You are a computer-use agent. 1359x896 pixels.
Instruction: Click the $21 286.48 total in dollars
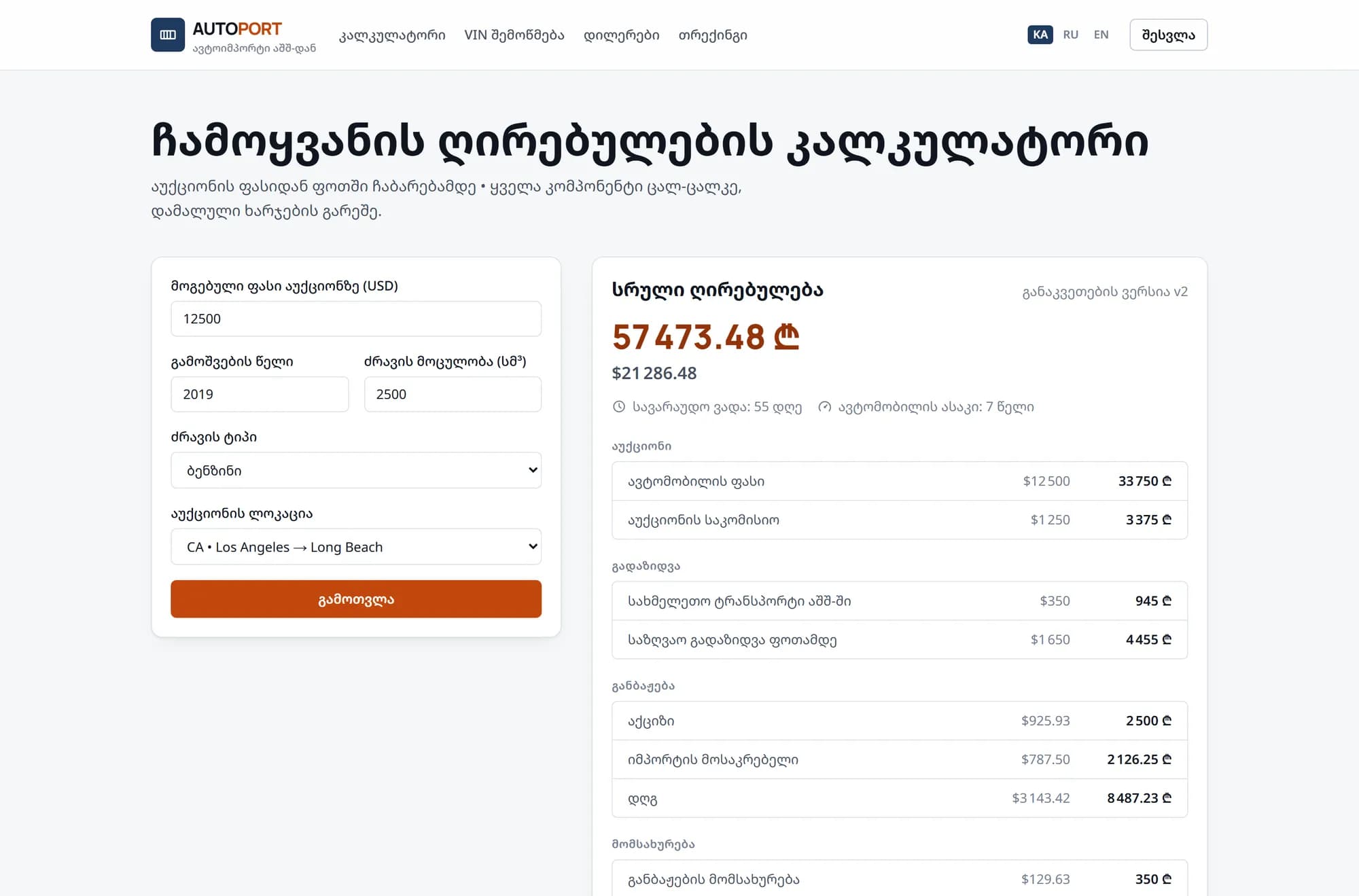tap(654, 373)
